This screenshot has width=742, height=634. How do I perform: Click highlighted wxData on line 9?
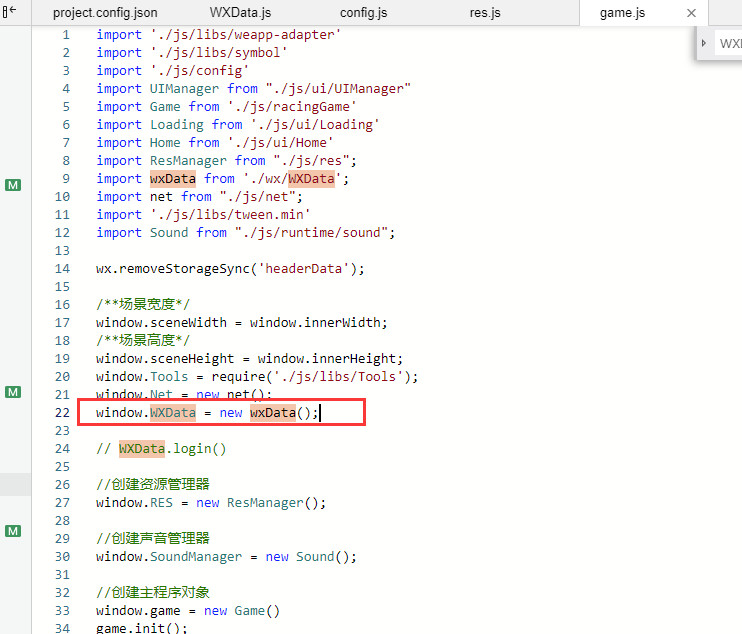coord(173,178)
